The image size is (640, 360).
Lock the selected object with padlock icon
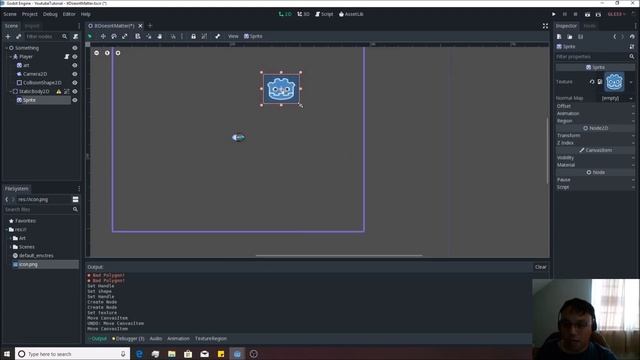tap(193, 36)
